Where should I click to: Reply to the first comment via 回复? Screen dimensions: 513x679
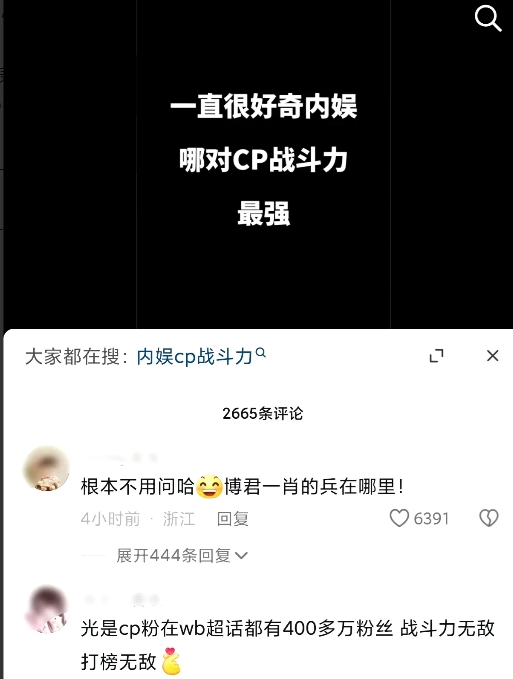tap(232, 519)
